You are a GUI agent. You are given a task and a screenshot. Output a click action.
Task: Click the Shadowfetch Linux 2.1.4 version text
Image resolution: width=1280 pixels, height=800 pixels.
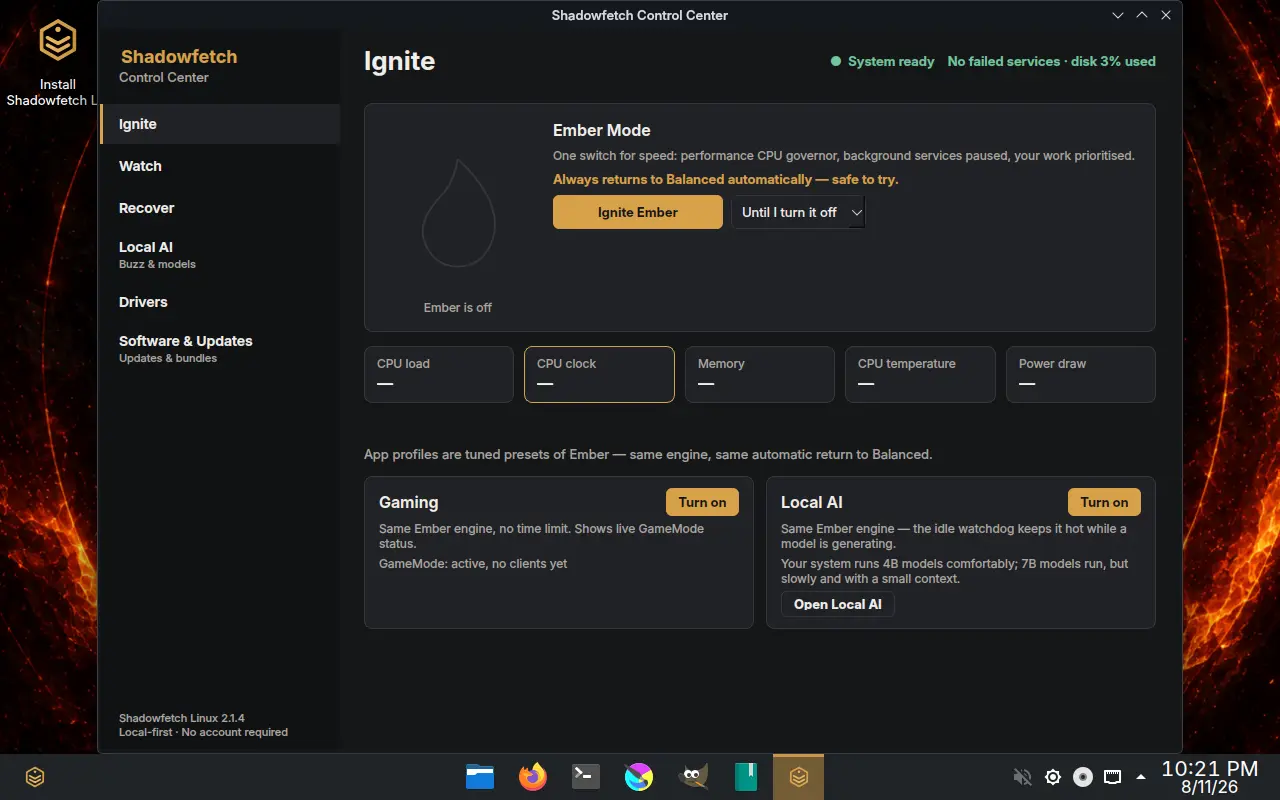click(182, 718)
